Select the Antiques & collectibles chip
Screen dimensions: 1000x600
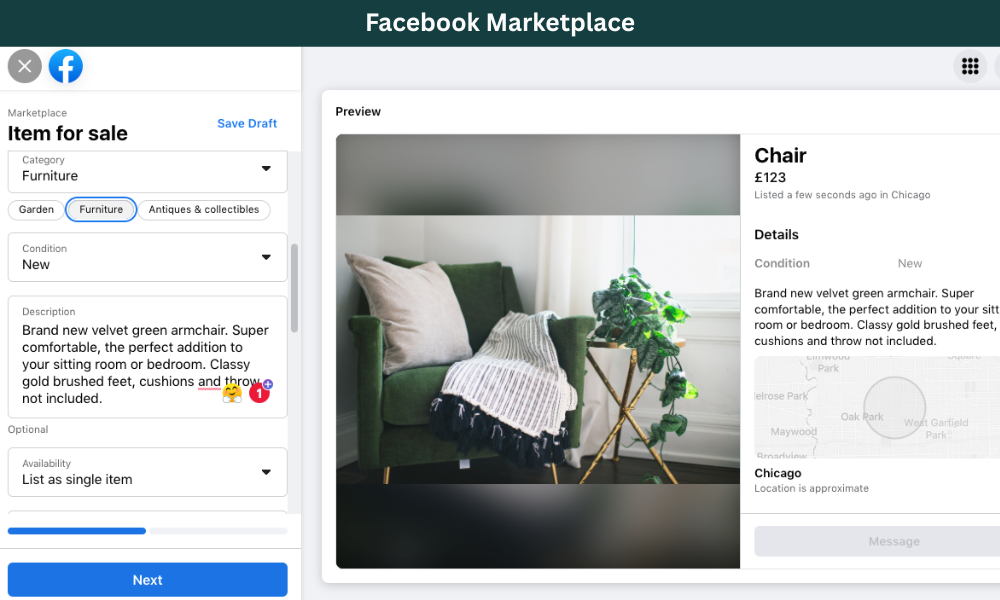tap(204, 209)
